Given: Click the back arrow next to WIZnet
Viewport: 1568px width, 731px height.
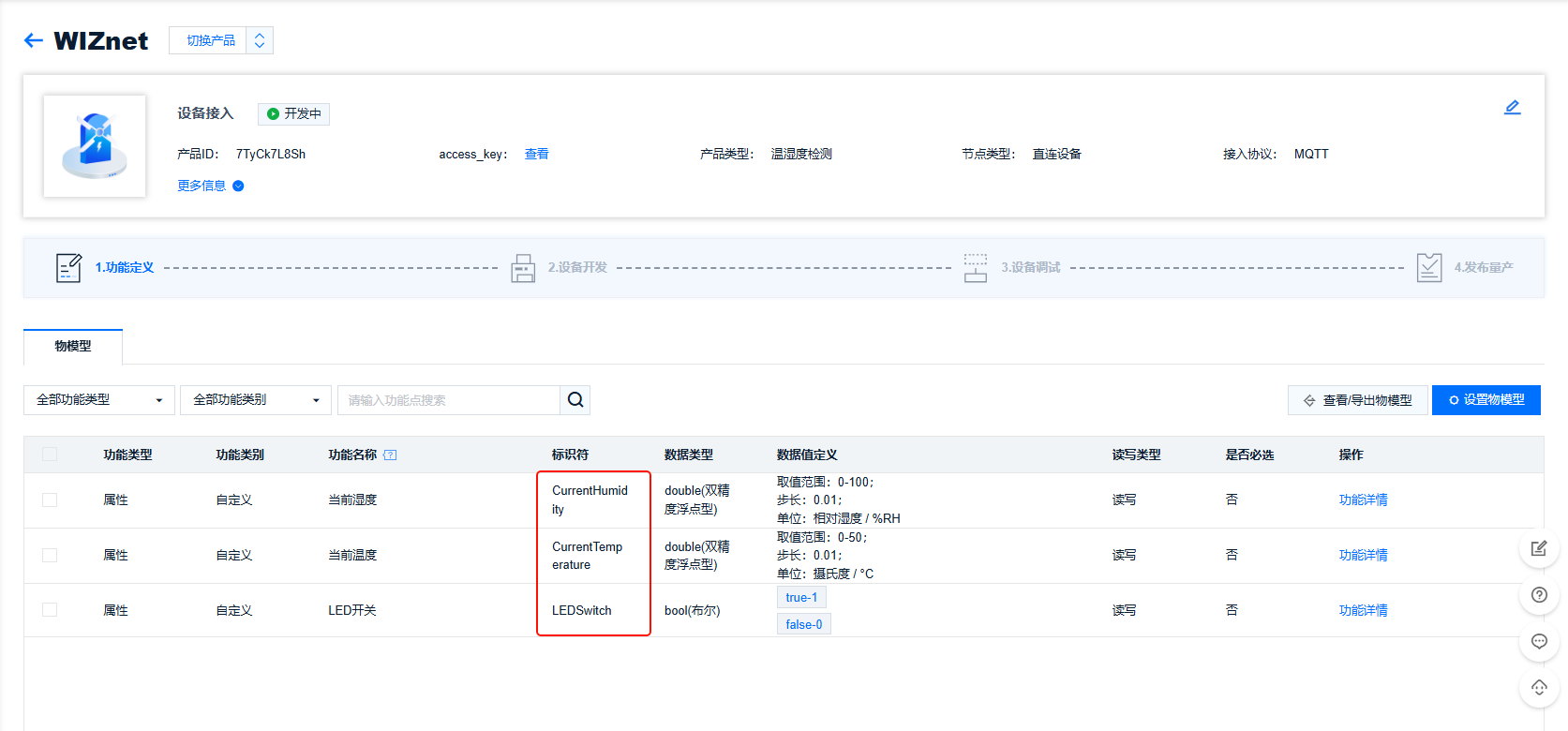Looking at the screenshot, I should coord(34,40).
